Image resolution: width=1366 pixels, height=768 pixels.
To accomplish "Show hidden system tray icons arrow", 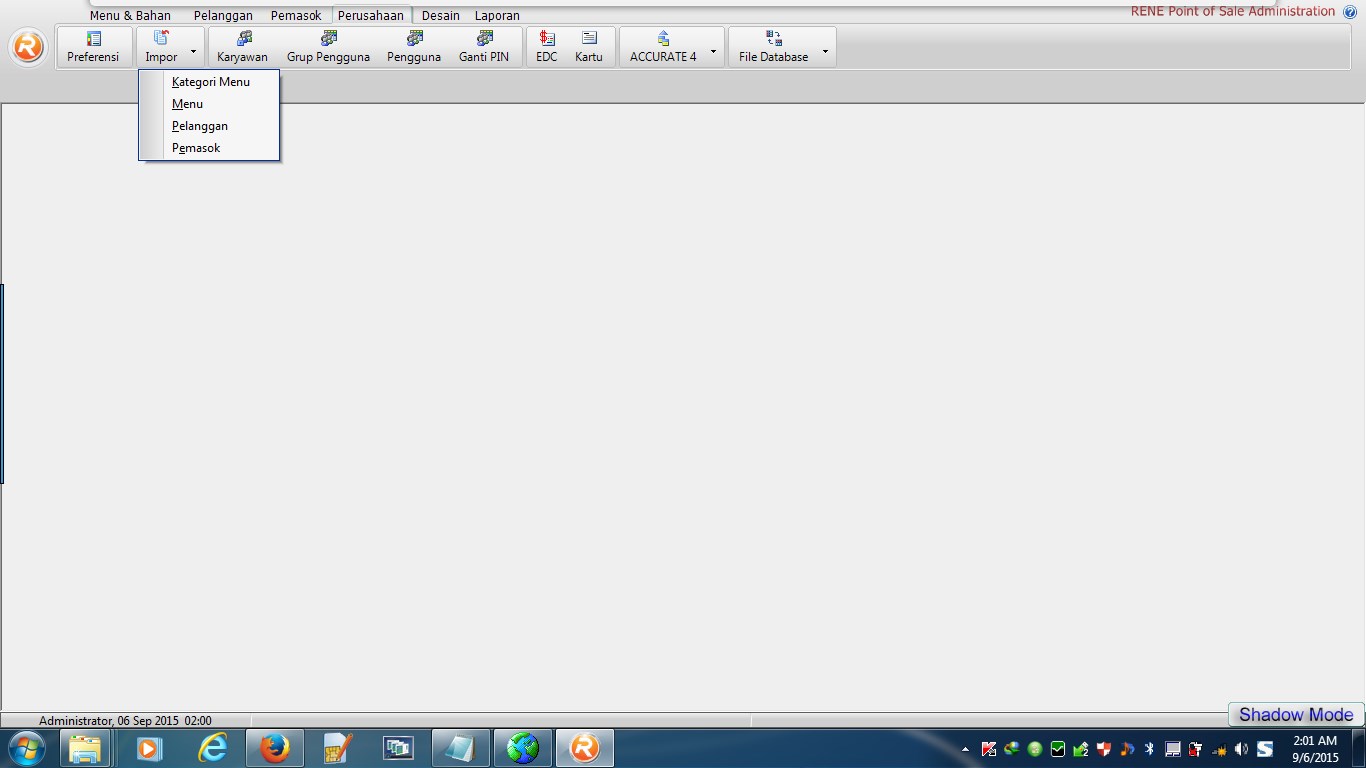I will [x=965, y=749].
